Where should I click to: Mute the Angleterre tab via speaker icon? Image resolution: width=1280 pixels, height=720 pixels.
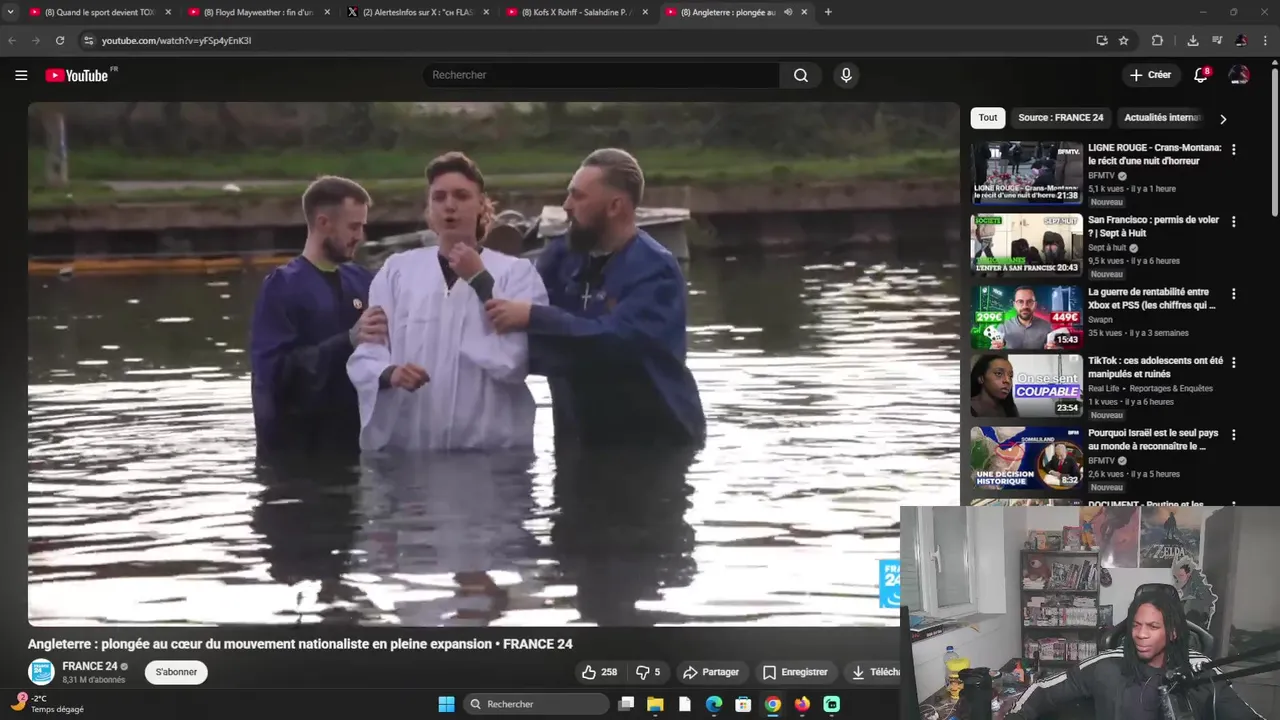click(x=788, y=12)
